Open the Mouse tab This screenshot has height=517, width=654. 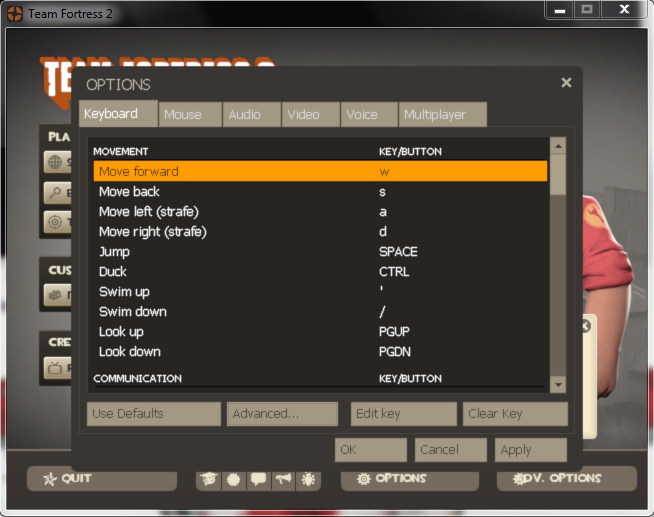pyautogui.click(x=191, y=114)
